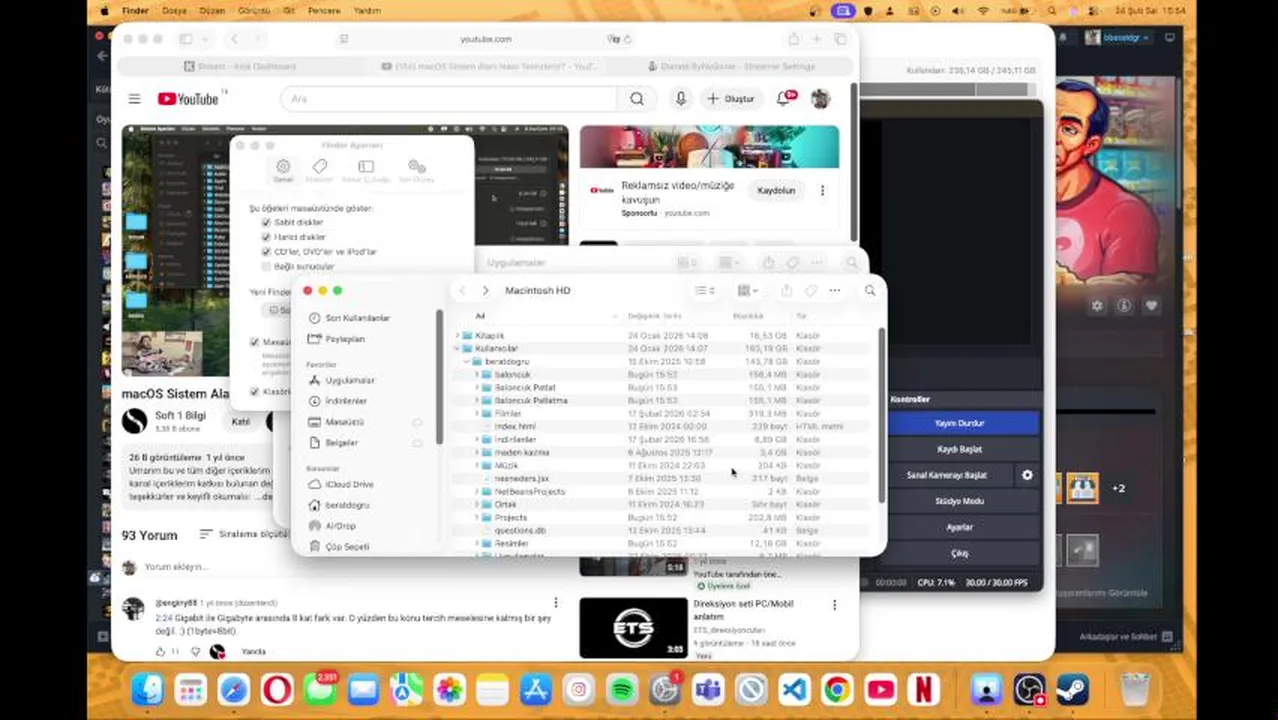The width and height of the screenshot is (1278, 720).
Task: Open App Store from Dock
Action: [x=536, y=690]
